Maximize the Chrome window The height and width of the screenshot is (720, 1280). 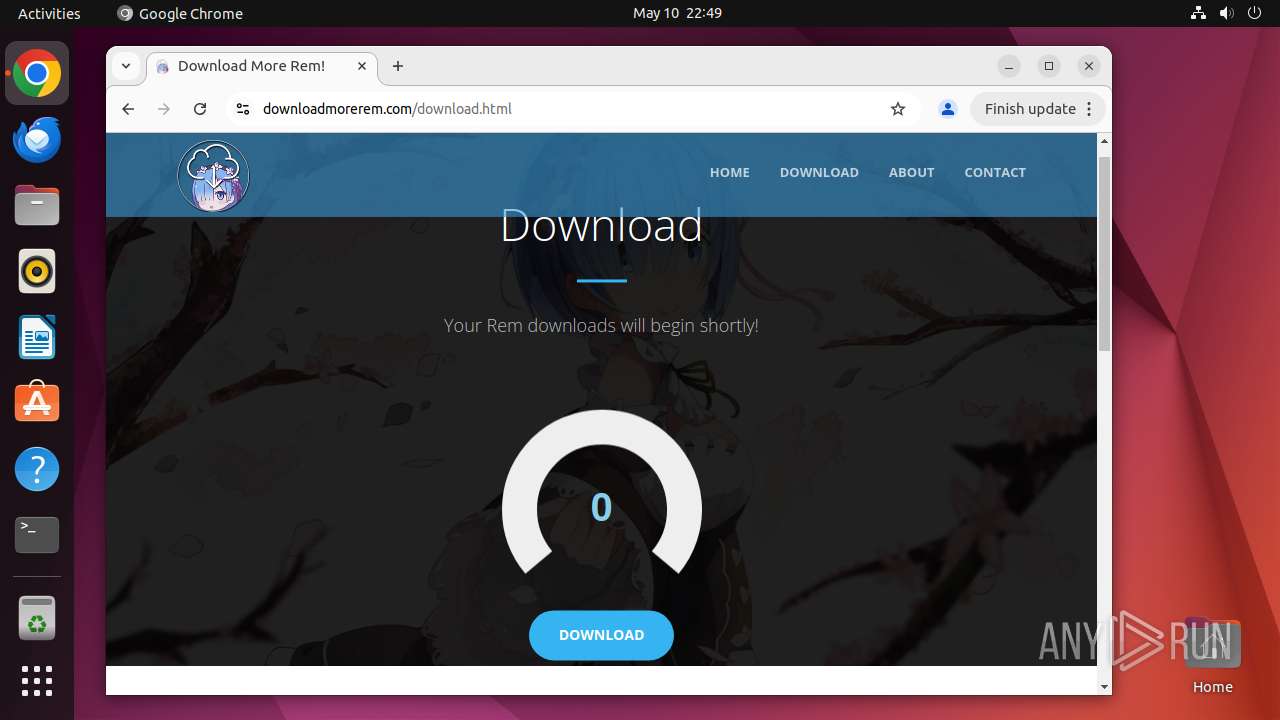coord(1049,66)
